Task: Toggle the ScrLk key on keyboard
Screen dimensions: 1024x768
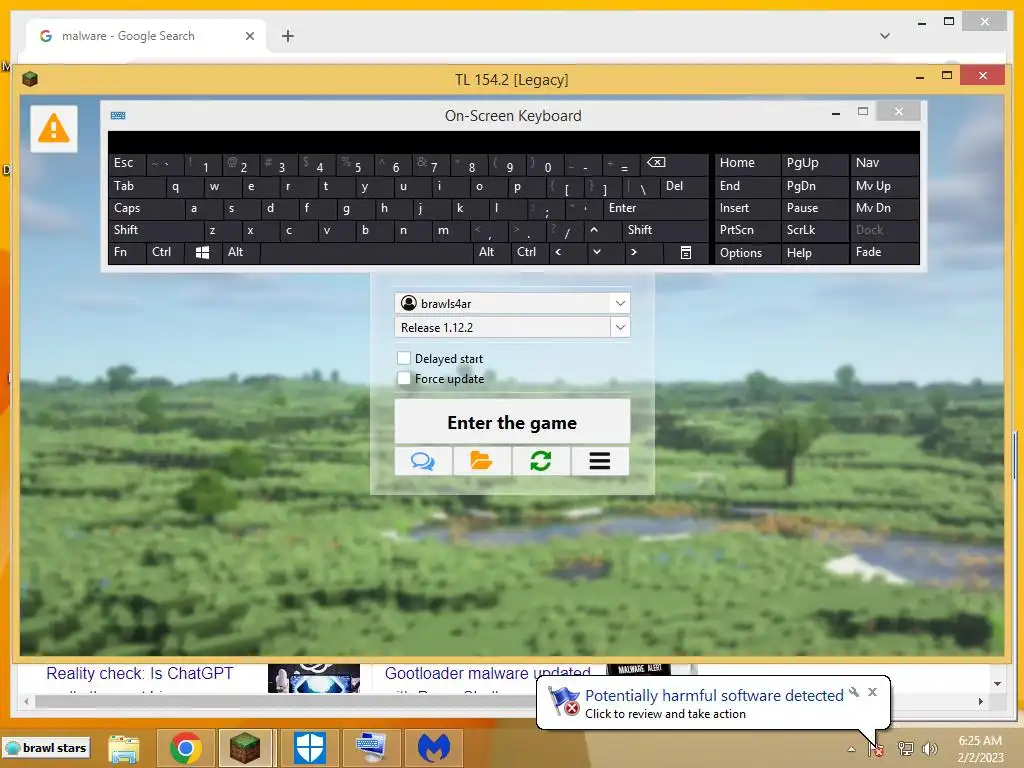Action: tap(814, 230)
